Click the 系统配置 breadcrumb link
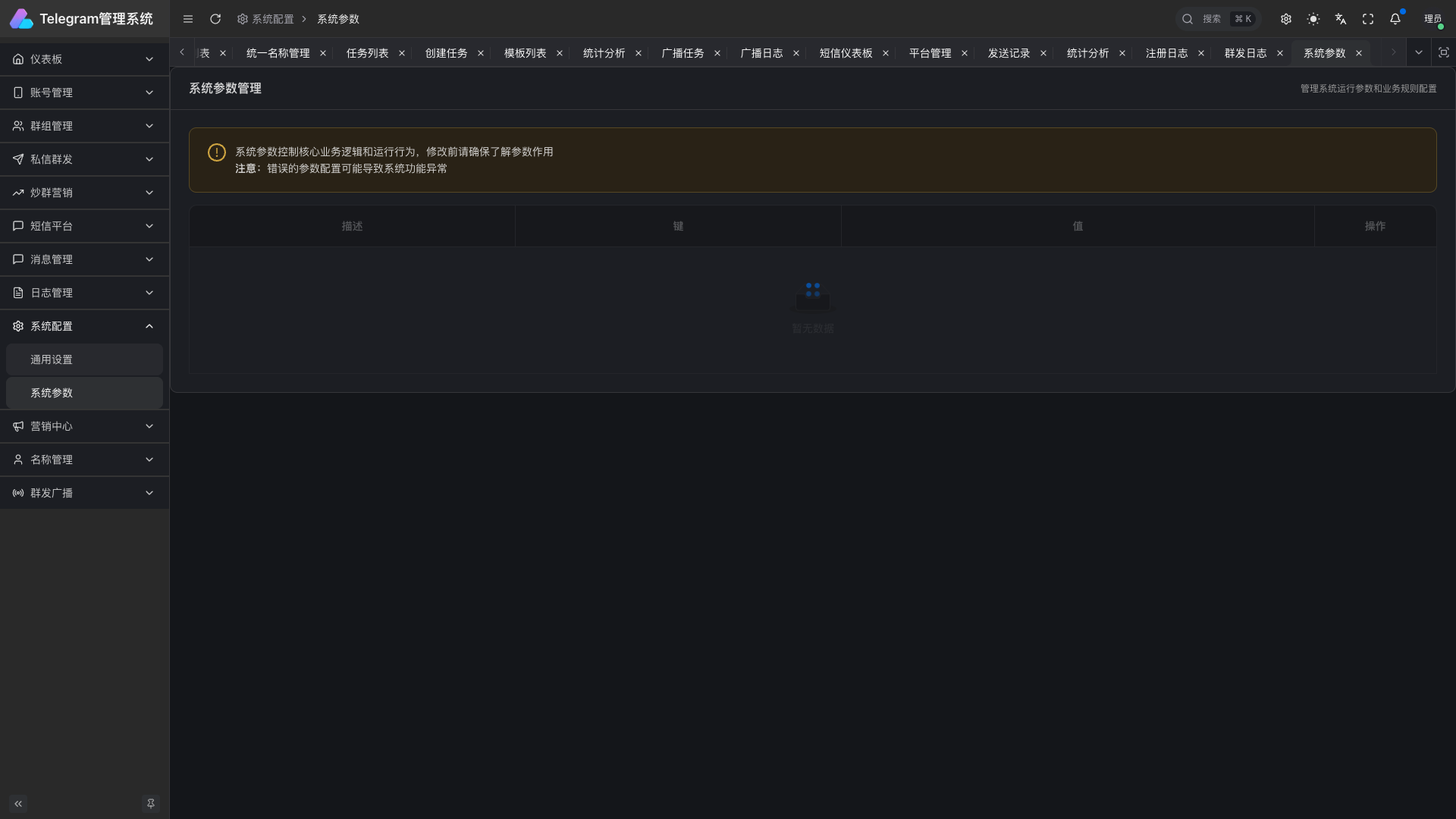Viewport: 1456px width, 819px height. 272,19
